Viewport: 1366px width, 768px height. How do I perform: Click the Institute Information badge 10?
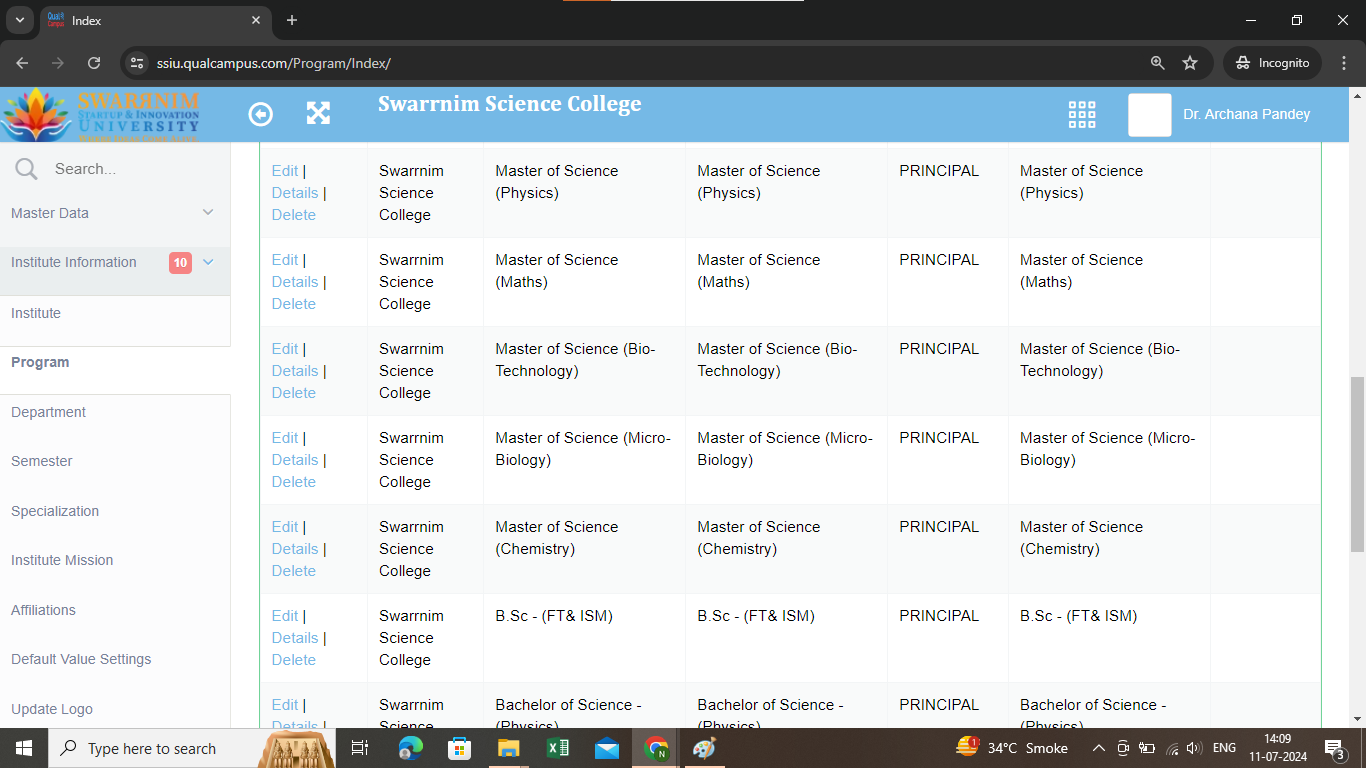point(180,263)
